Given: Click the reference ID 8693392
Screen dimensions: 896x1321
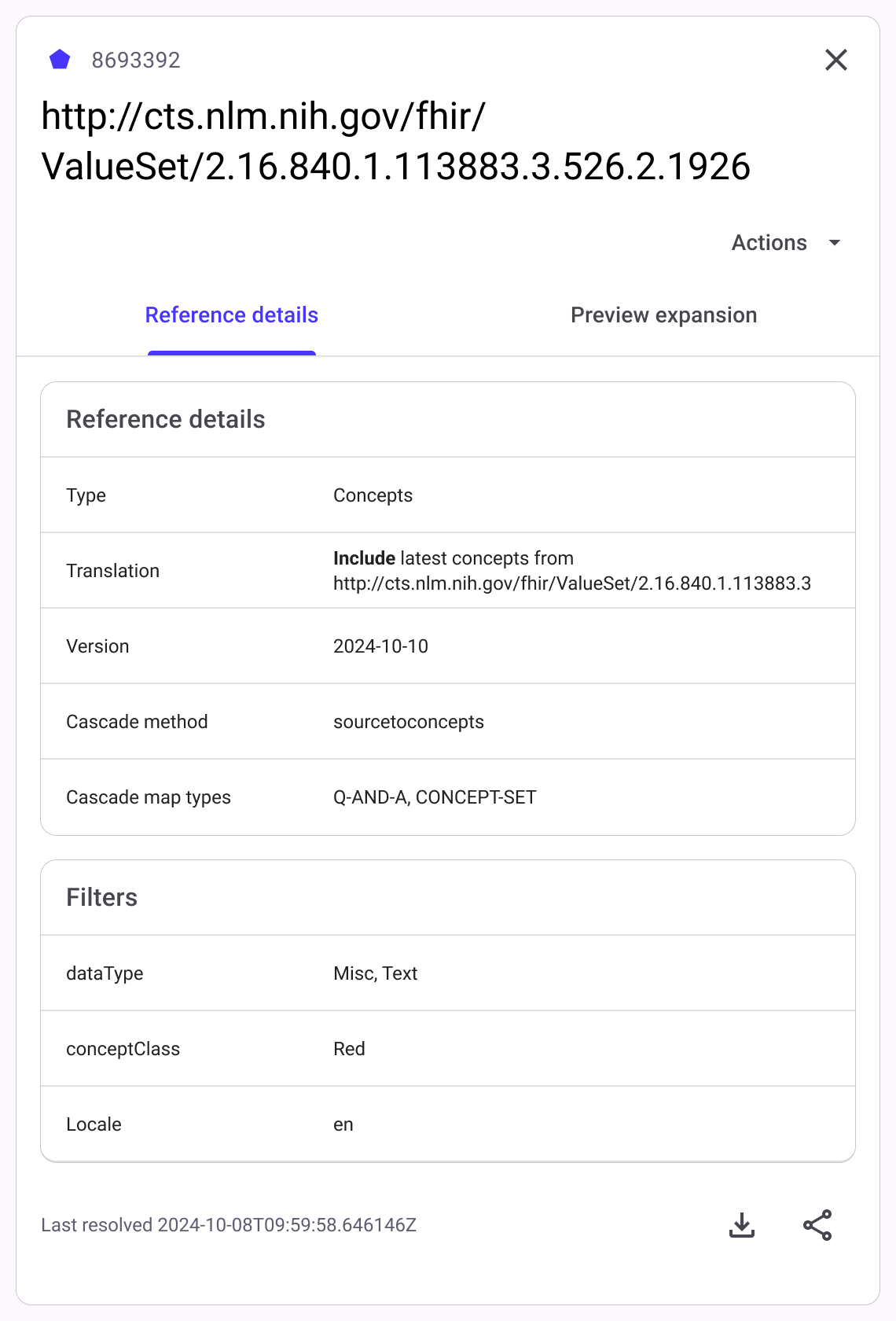Looking at the screenshot, I should (x=136, y=61).
